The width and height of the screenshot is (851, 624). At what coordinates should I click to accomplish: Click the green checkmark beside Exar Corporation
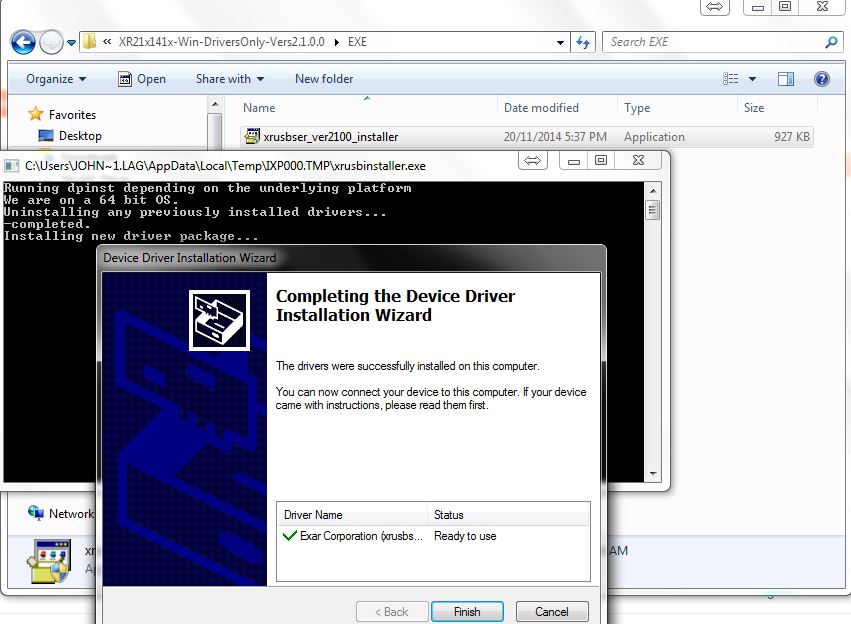(x=288, y=536)
